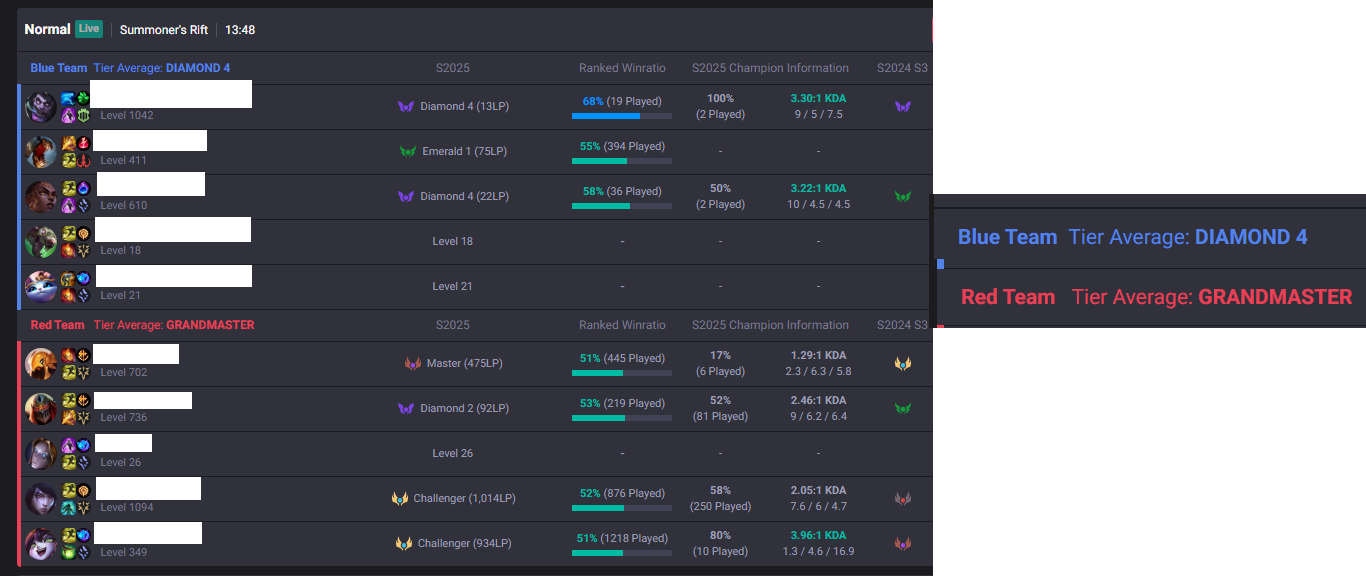Click the Challenger emblem next to Challenger (1,014LP)
This screenshot has height=576, width=1366.
[x=400, y=499]
